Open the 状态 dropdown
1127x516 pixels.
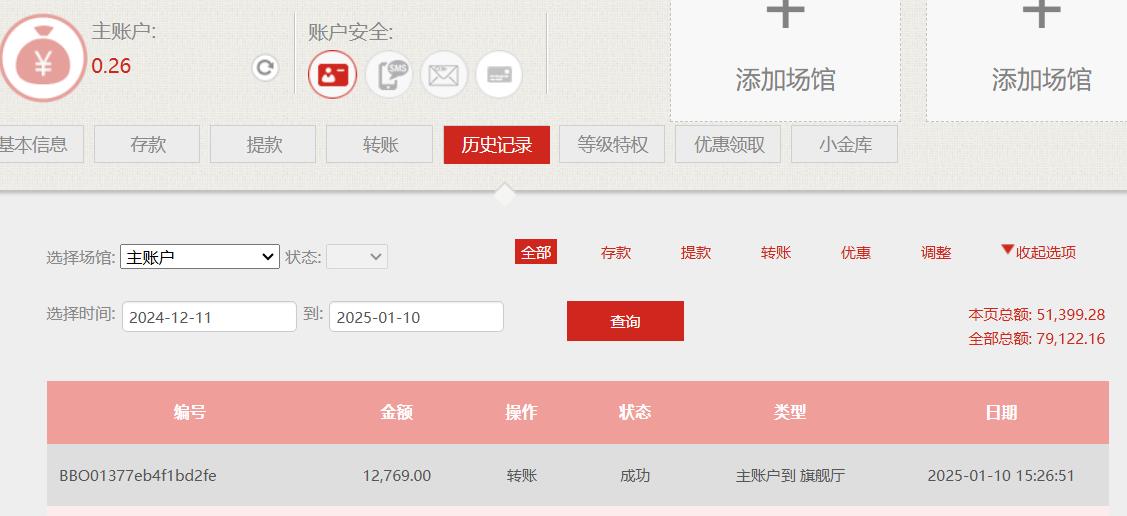(x=357, y=257)
